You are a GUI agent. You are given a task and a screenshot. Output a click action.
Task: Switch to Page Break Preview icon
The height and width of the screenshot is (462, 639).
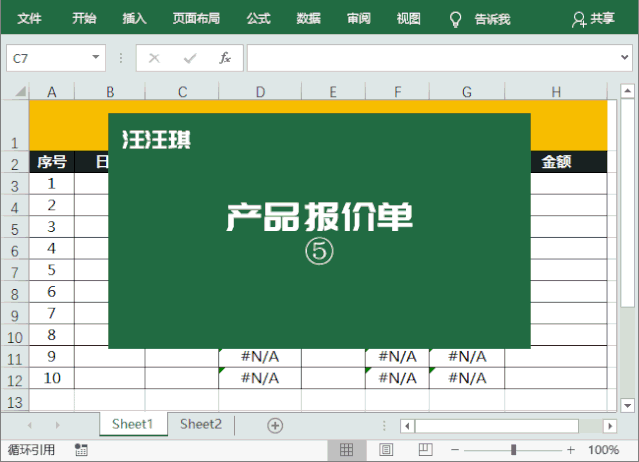[425, 450]
